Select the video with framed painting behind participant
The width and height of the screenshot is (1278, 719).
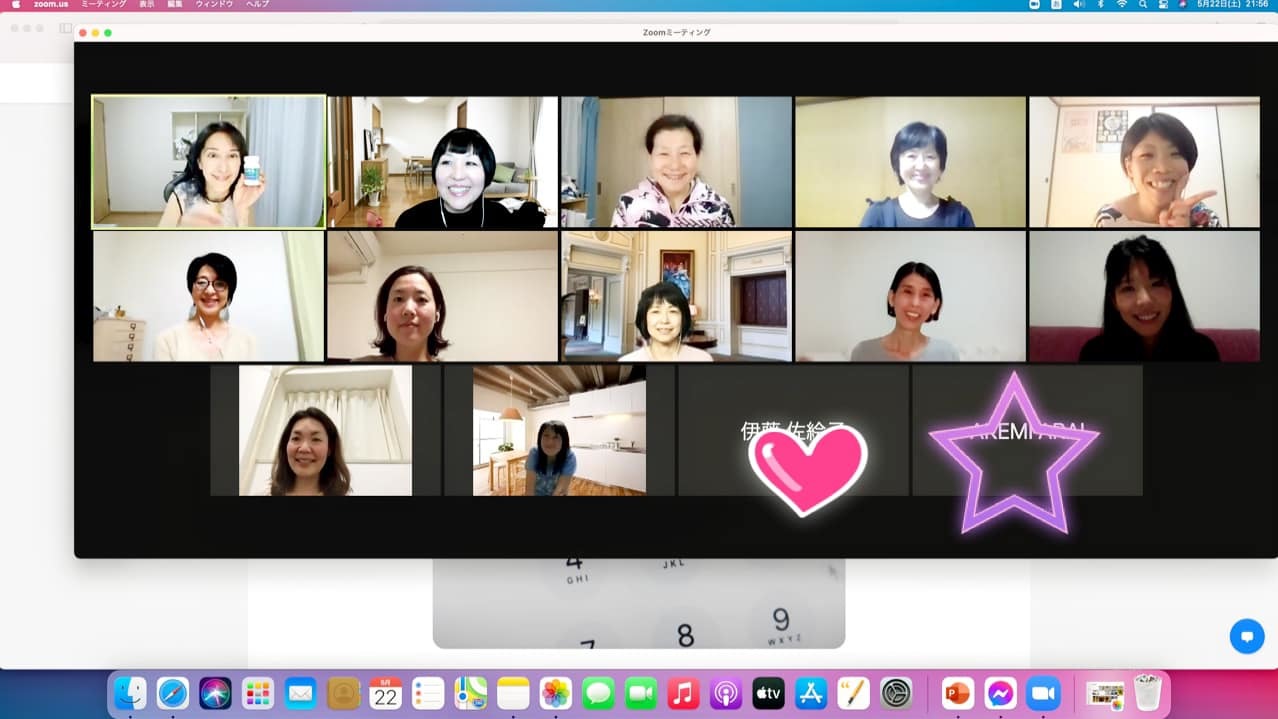(676, 296)
